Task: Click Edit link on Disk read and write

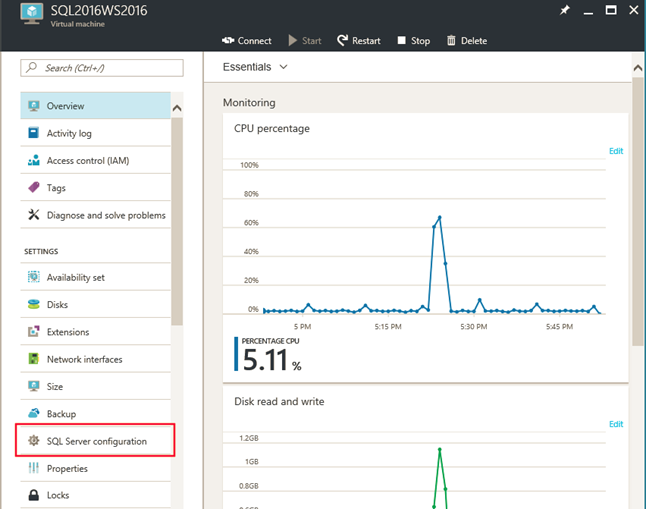Action: pos(616,424)
